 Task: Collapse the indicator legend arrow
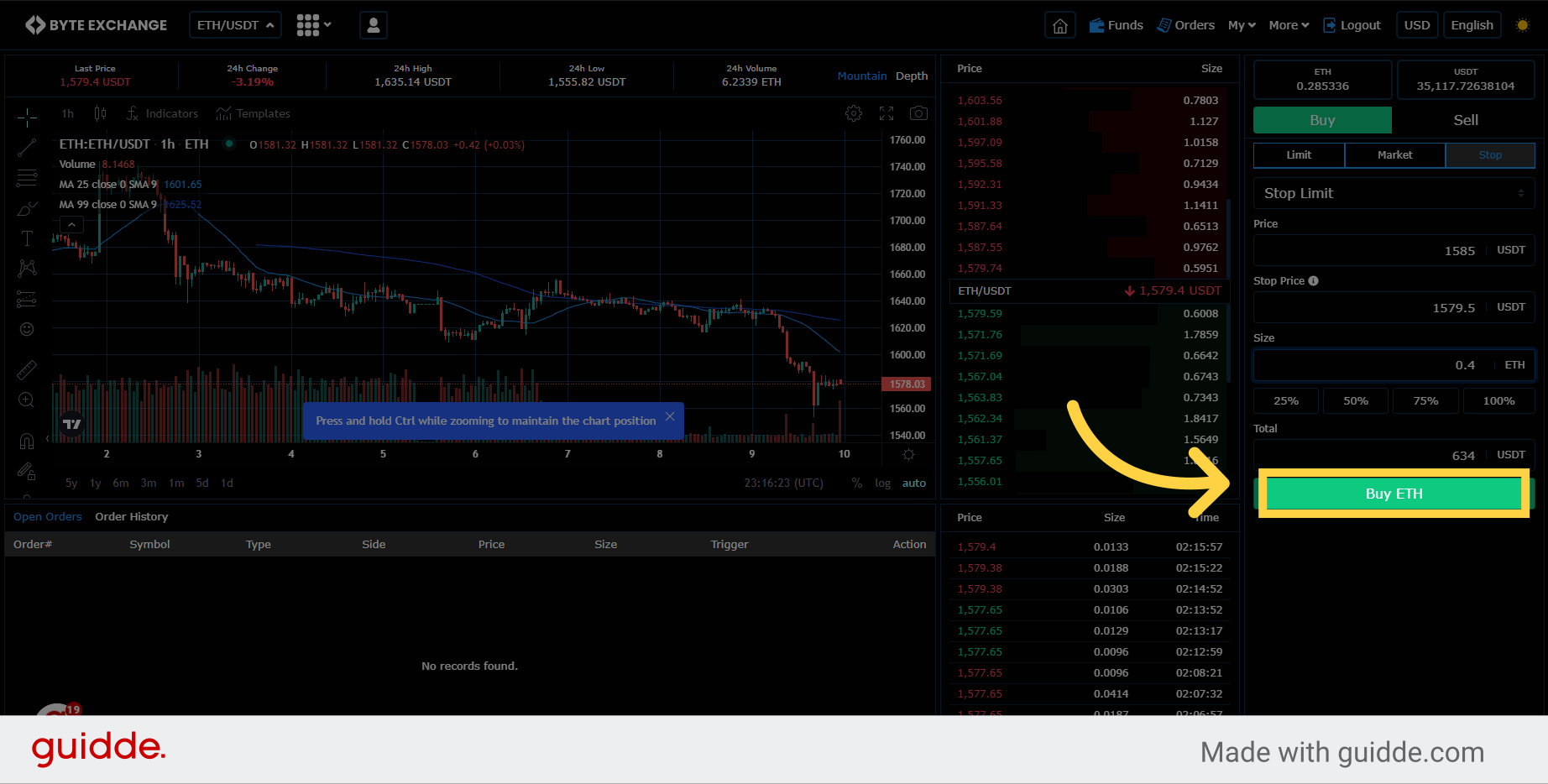click(x=72, y=224)
